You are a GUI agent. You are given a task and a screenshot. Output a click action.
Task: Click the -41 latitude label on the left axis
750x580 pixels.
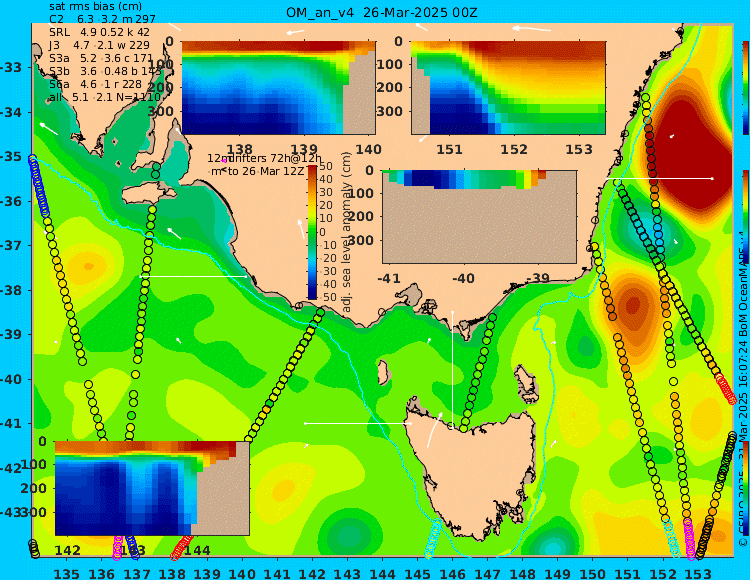11,424
